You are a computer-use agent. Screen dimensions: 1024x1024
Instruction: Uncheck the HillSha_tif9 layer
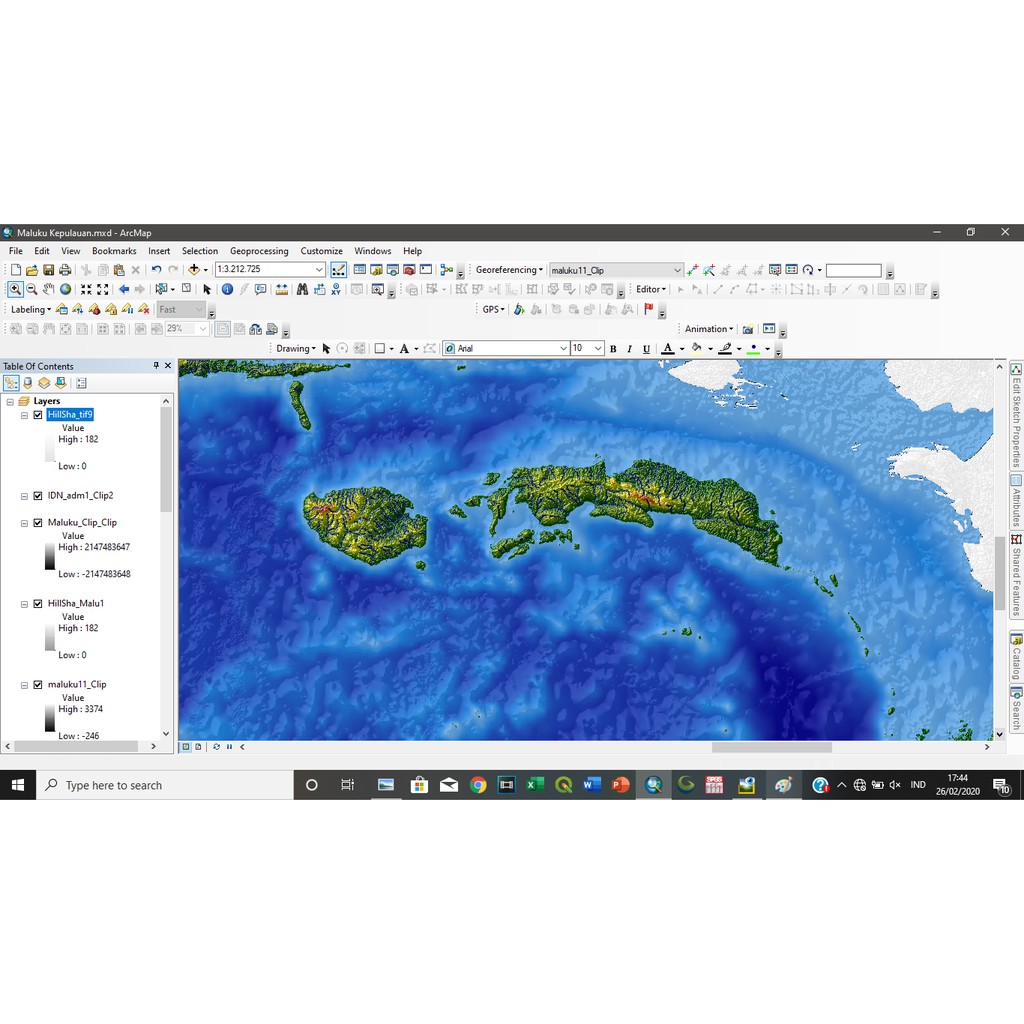pyautogui.click(x=38, y=415)
